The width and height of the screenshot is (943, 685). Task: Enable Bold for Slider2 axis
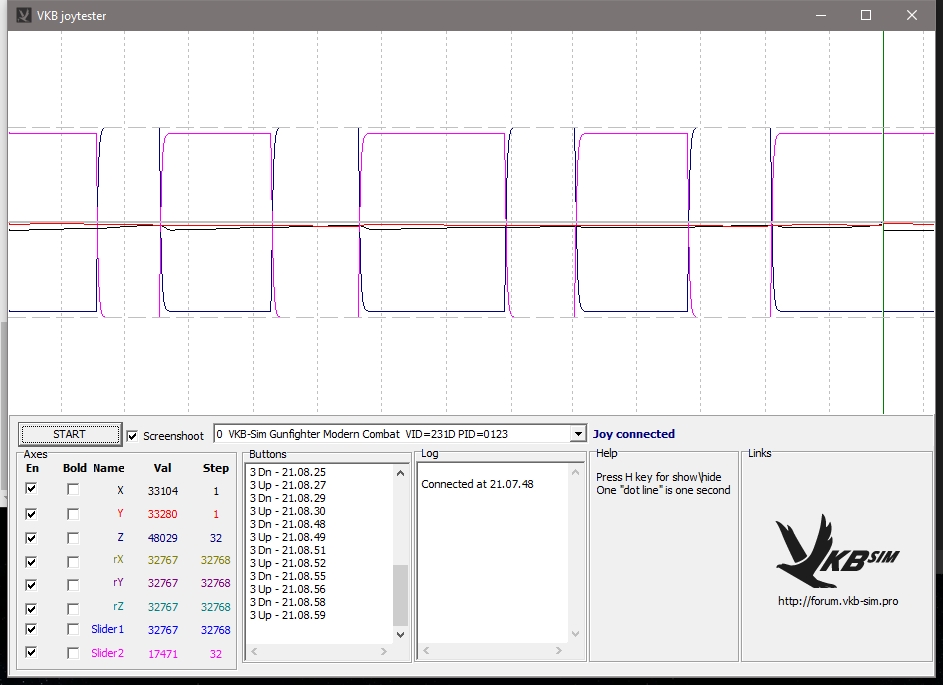point(73,653)
